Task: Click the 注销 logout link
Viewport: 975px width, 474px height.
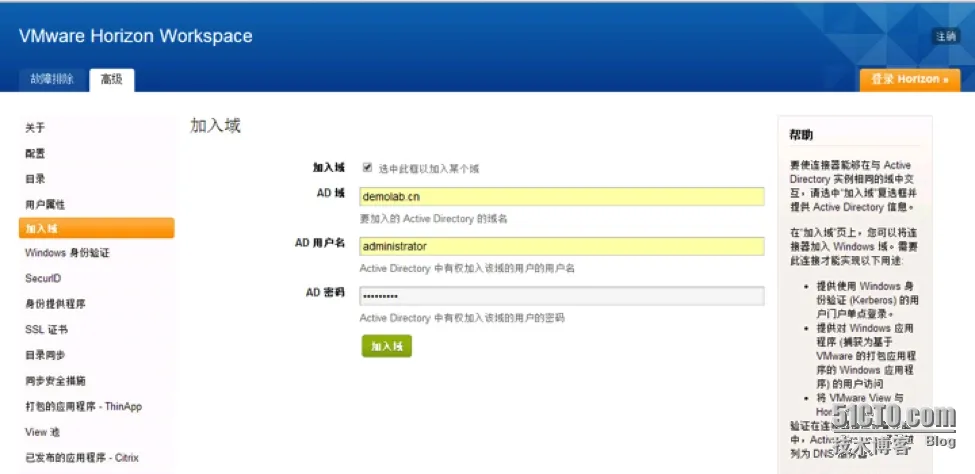Action: (945, 36)
